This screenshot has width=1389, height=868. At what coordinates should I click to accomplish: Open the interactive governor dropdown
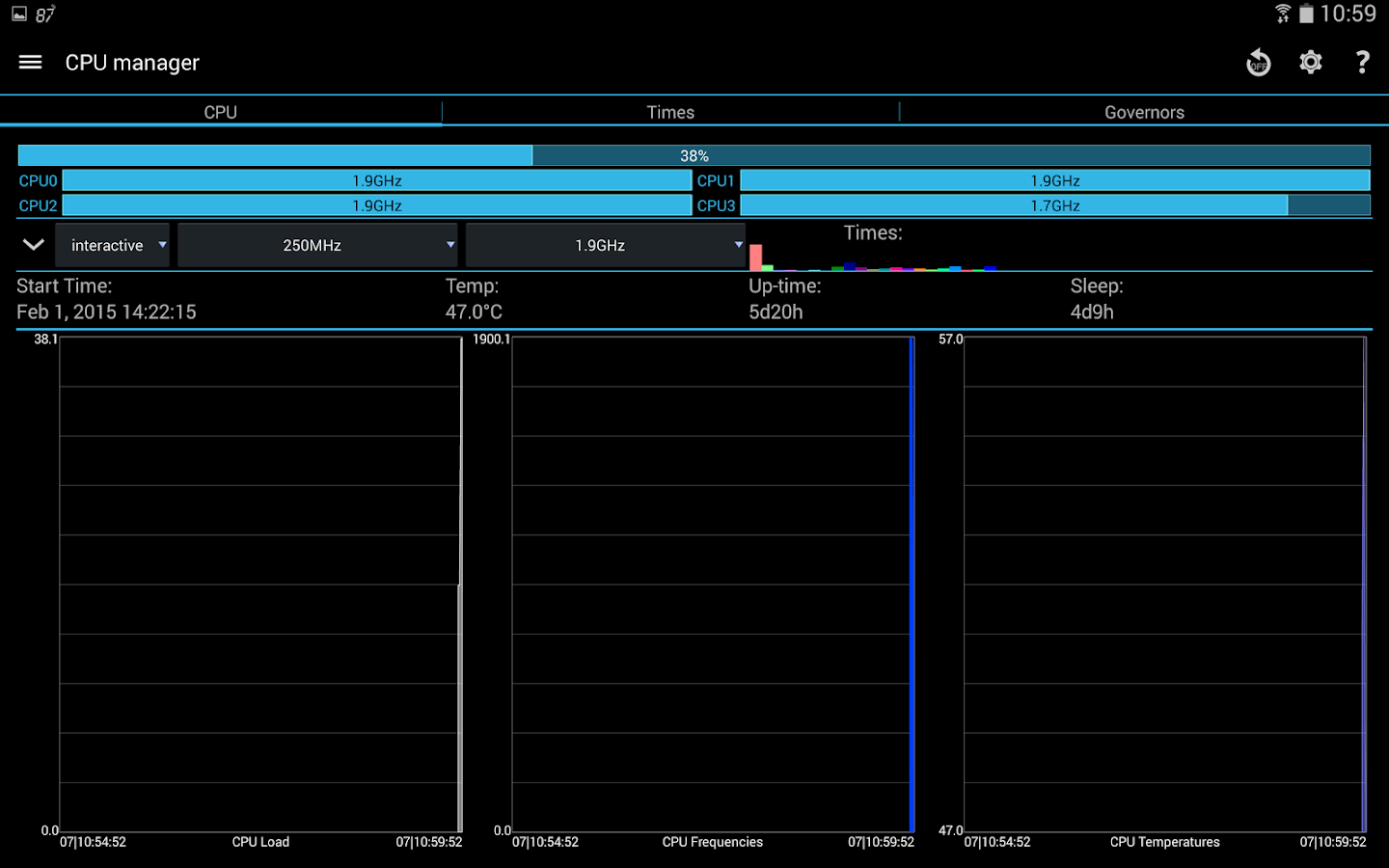(x=112, y=245)
